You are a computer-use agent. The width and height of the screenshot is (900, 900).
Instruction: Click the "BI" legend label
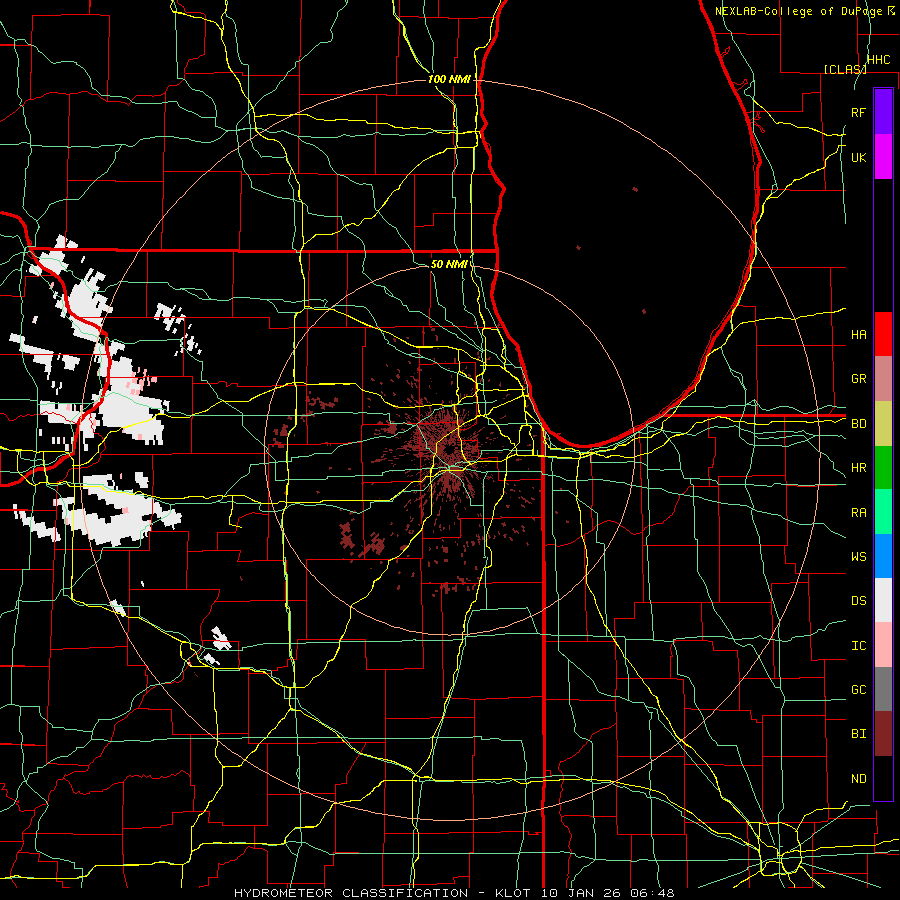pos(858,734)
